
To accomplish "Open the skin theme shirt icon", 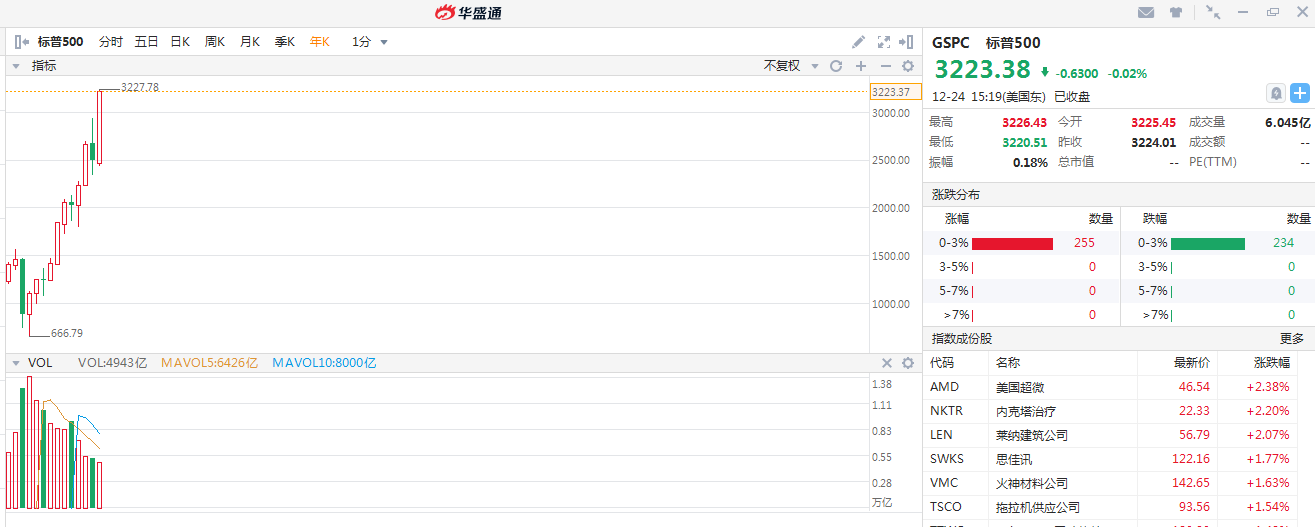I will 1175,12.
